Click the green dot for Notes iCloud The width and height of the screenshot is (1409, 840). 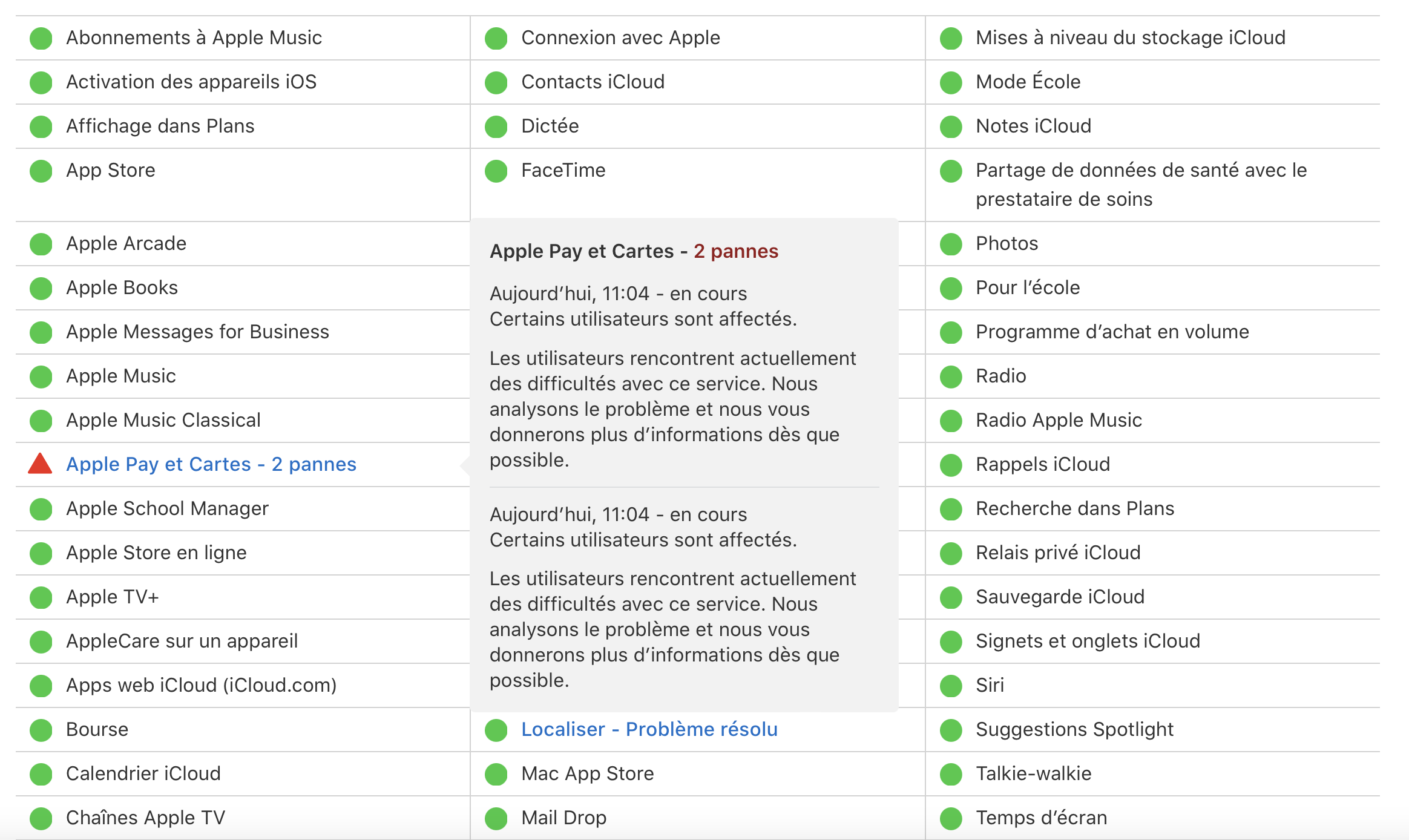(x=951, y=126)
